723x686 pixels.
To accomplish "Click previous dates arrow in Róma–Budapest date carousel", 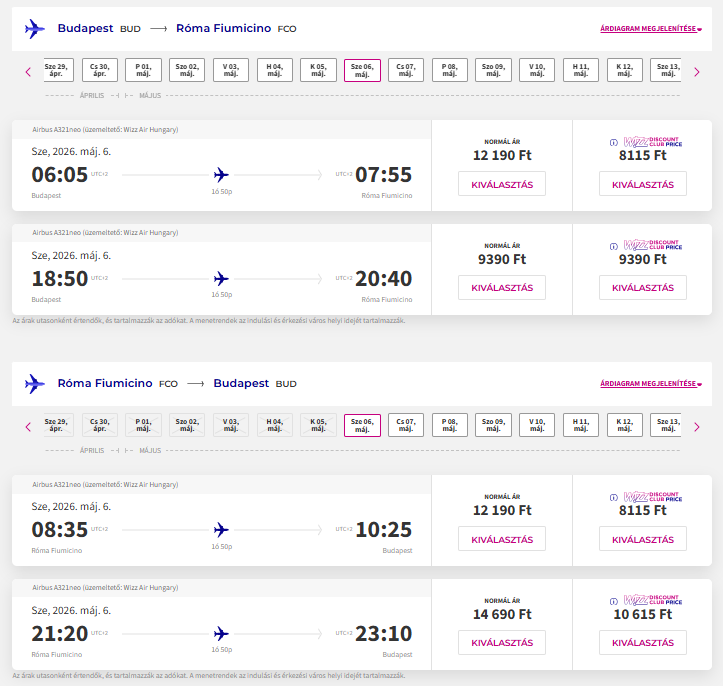I will 28,426.
